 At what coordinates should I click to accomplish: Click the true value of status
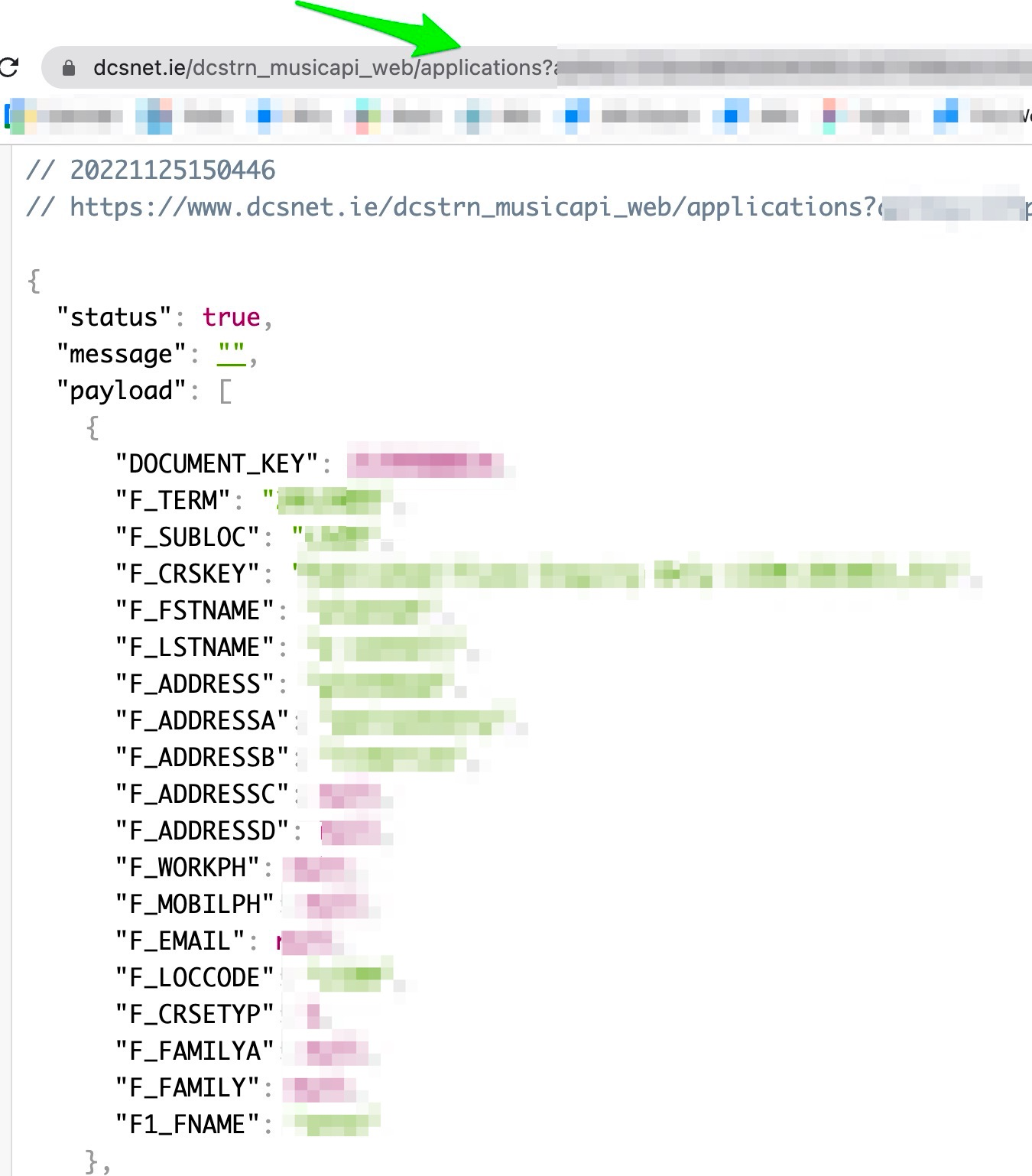(x=231, y=317)
